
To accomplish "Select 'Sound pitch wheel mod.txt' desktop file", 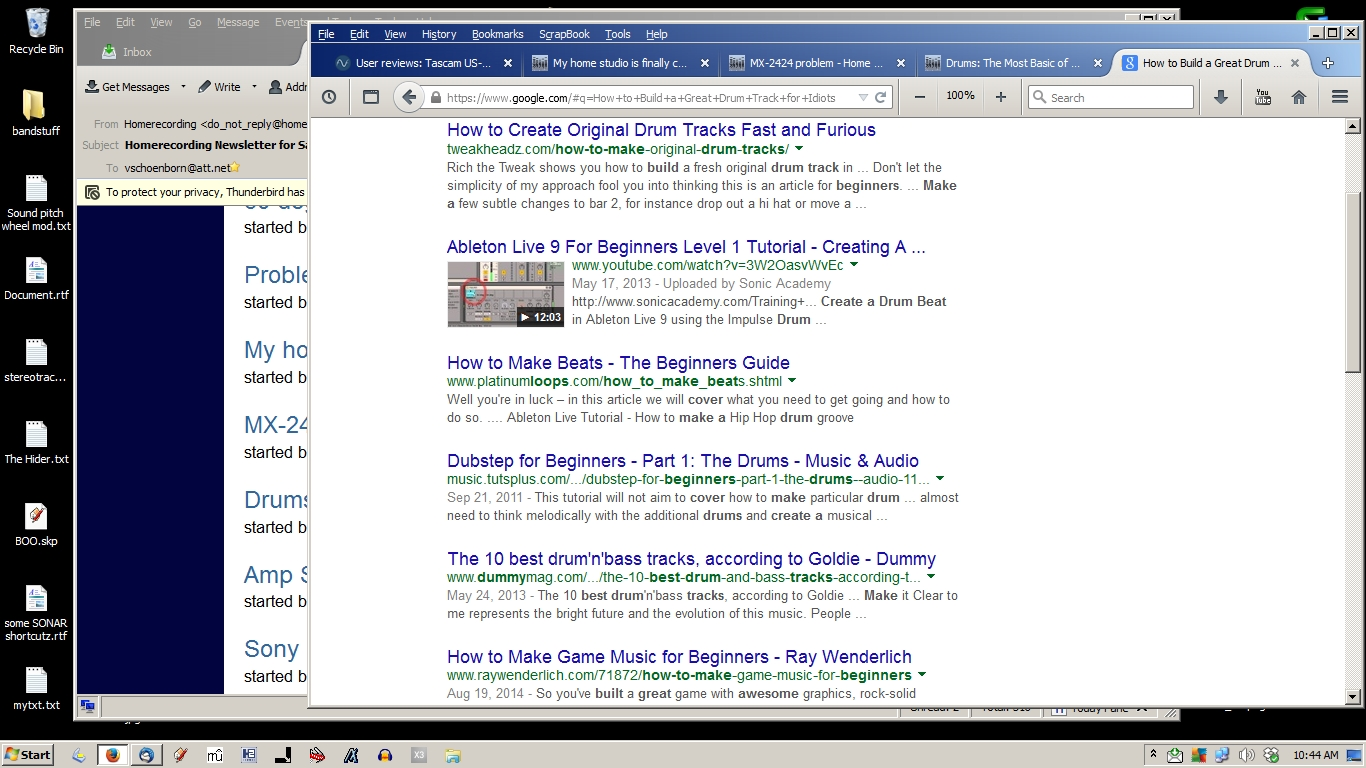I will pyautogui.click(x=36, y=204).
